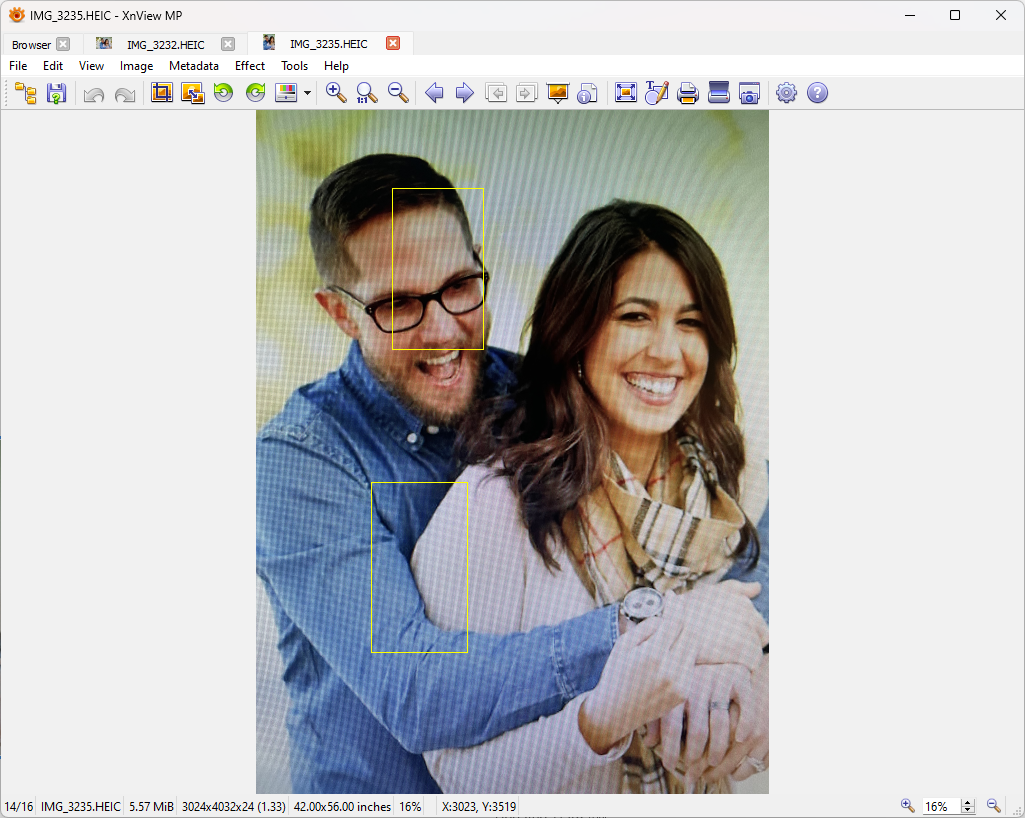Open the Metadata menu
Image resolution: width=1025 pixels, height=818 pixels.
pyautogui.click(x=193, y=66)
